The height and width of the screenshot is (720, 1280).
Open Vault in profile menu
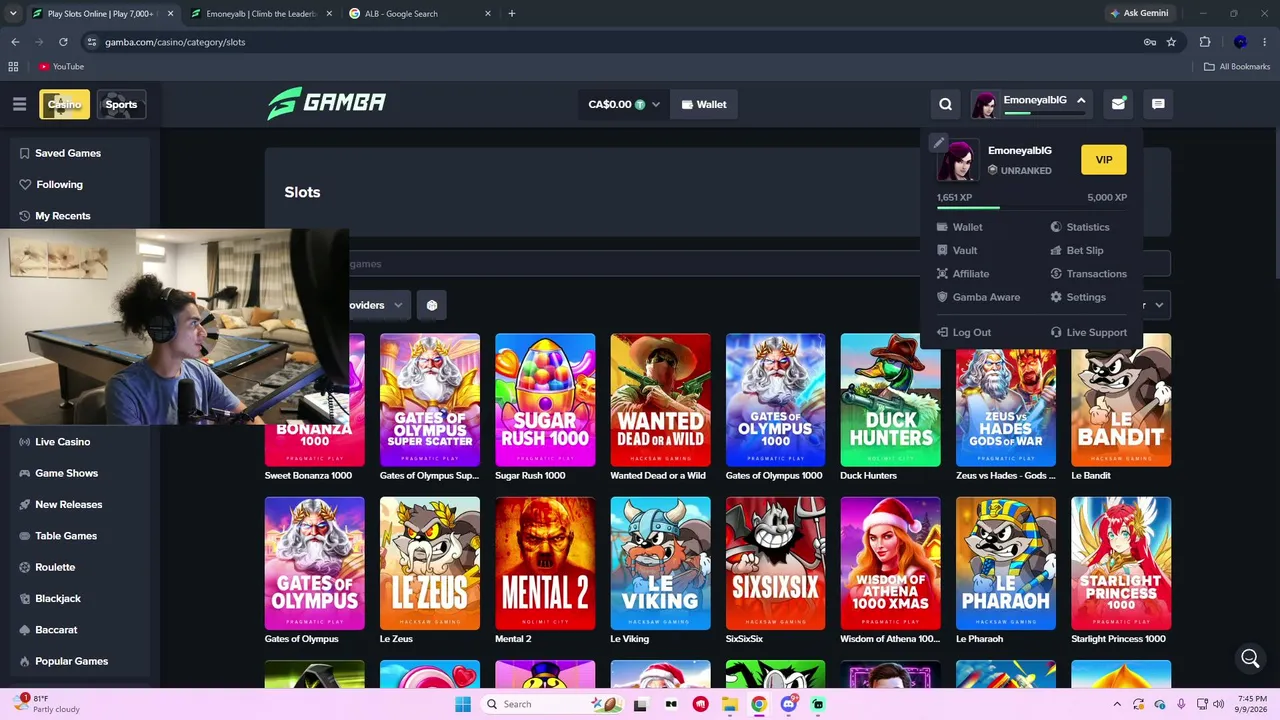tap(958, 250)
